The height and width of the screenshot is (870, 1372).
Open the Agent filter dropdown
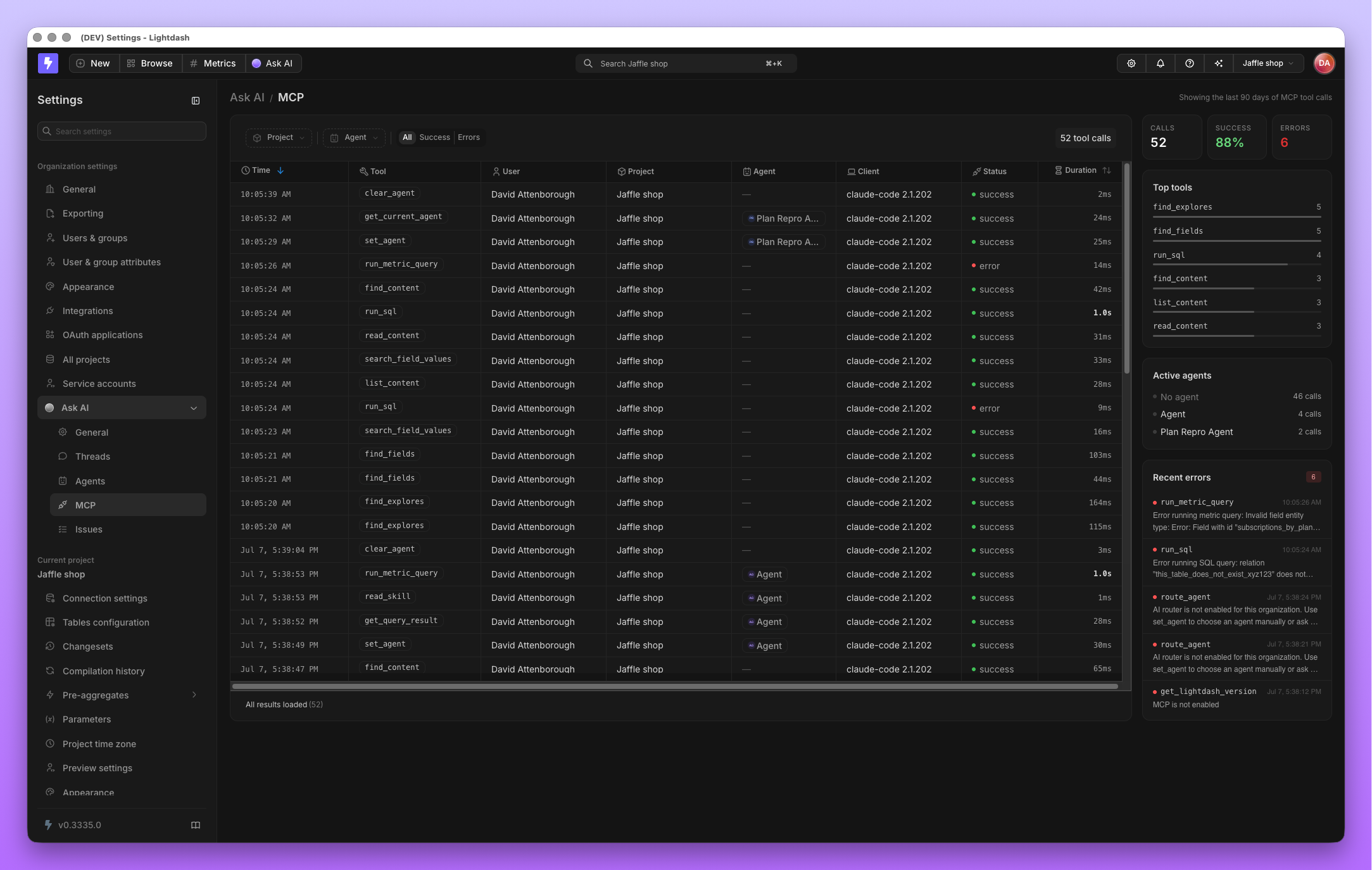click(x=355, y=137)
